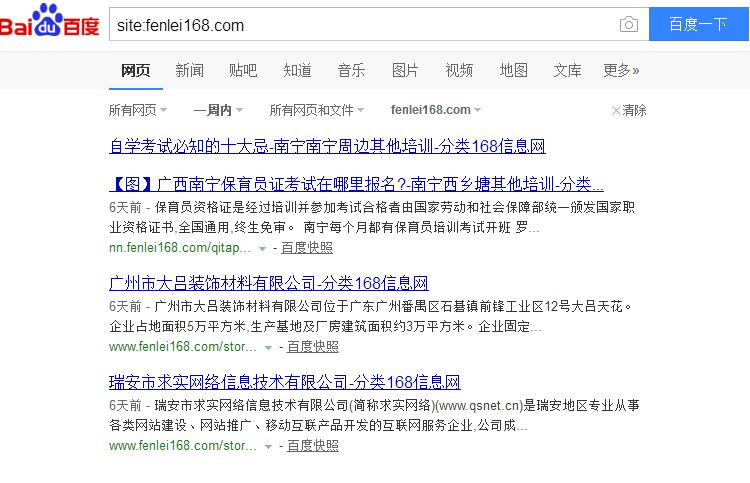Expand arrow beside 瑞安市求实网络 result URL
This screenshot has width=750, height=483.
(x=268, y=447)
